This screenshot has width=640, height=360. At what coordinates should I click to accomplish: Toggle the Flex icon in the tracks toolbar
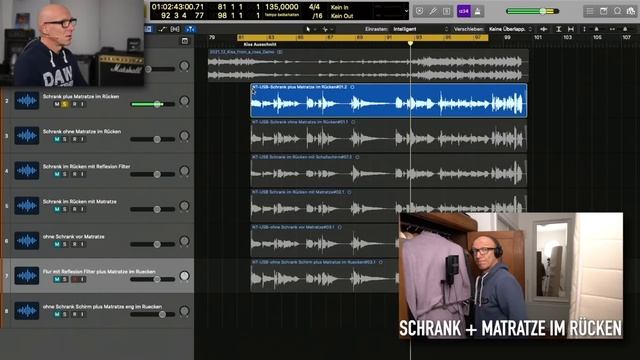(x=175, y=29)
